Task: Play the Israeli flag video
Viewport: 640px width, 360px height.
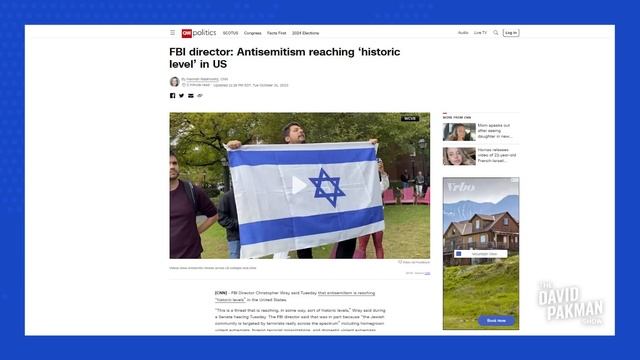Action: (x=299, y=186)
